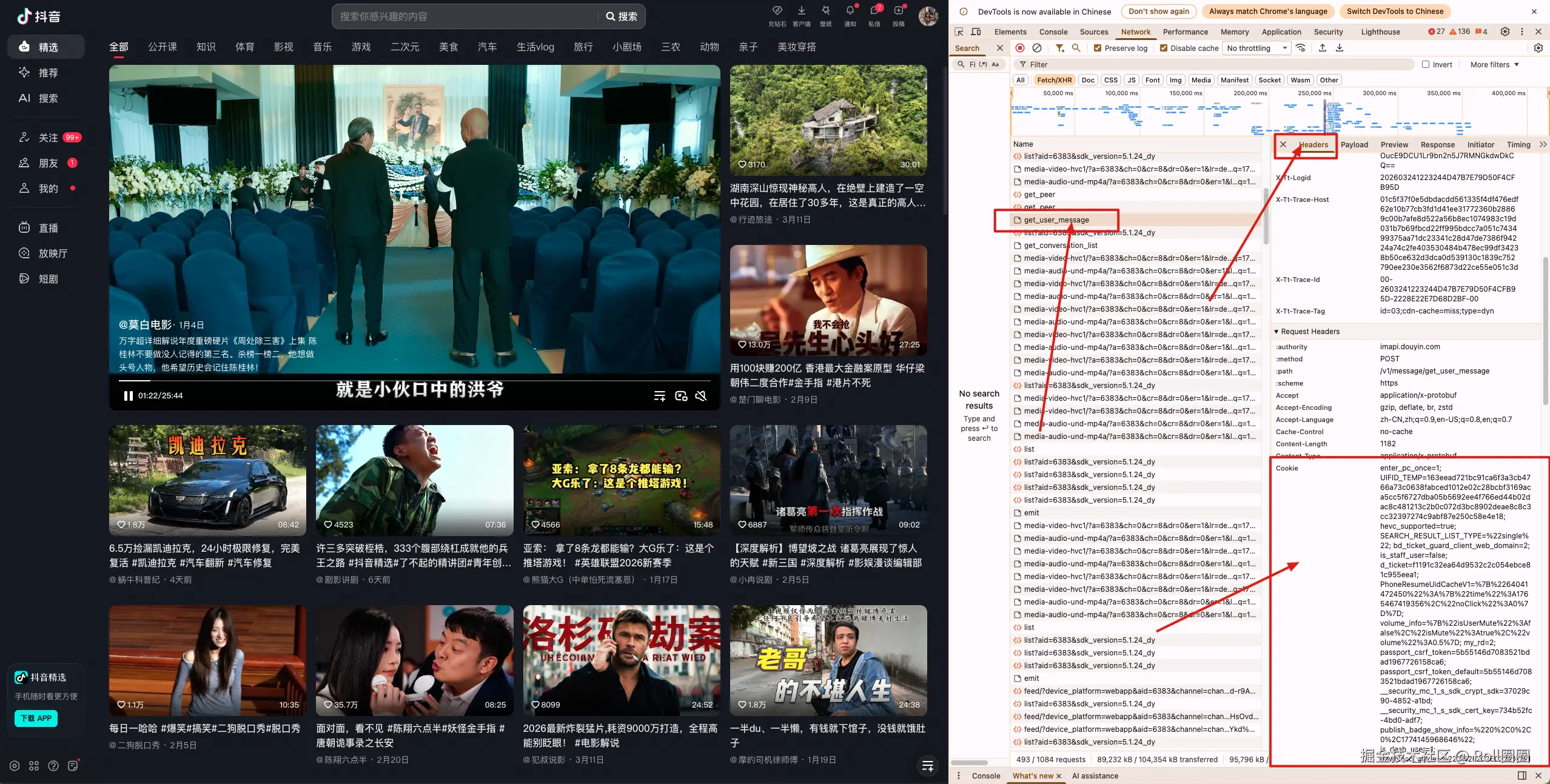Pause the playing video
1550x784 pixels.
(128, 396)
